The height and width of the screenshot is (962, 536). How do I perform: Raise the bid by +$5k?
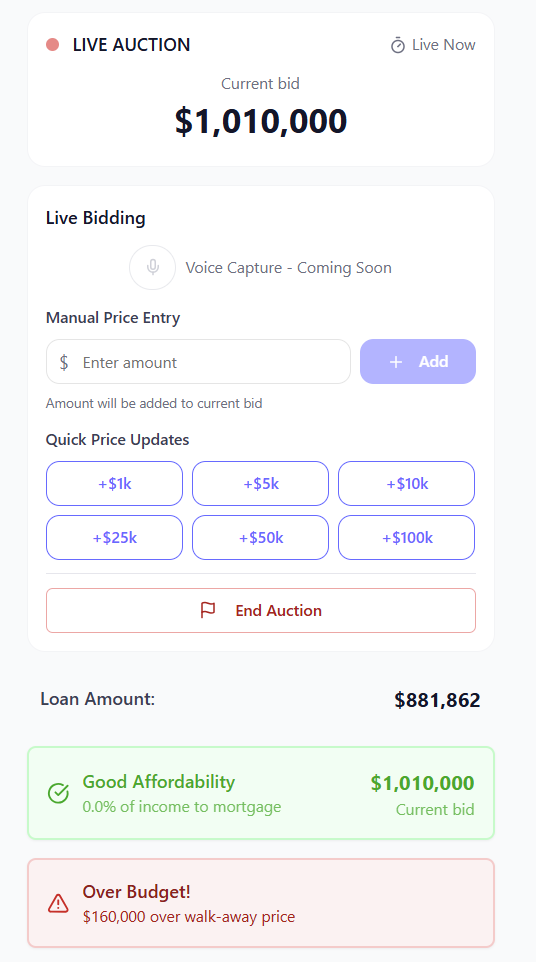(x=261, y=483)
